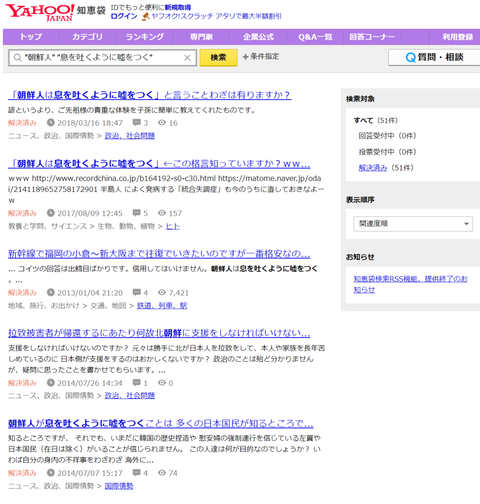
Task: Click the clock icon beside 2018/03/16 18:47
Action: 50,123
